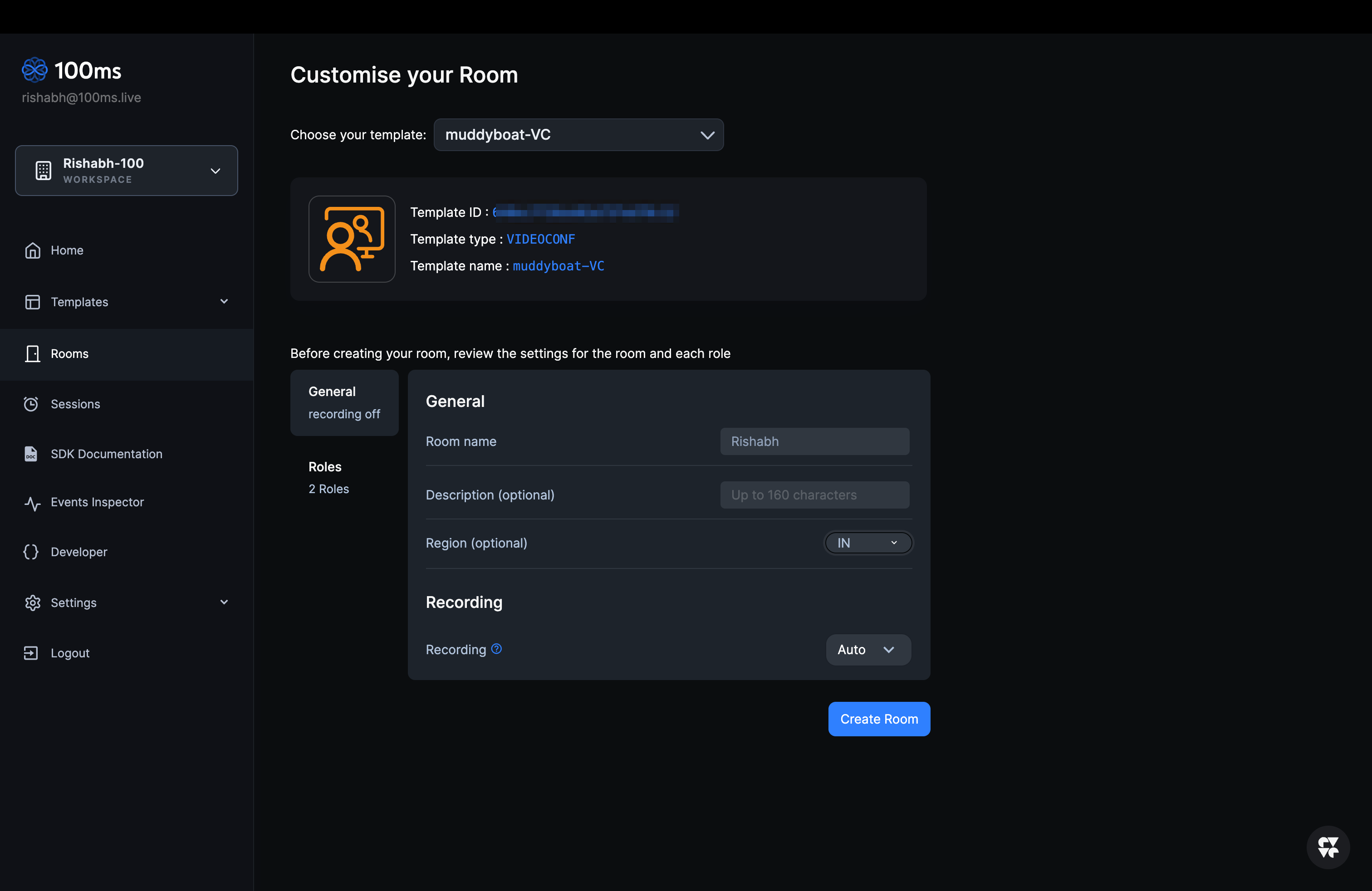Click the blue muddyboat-VC template name value
Screen dimensions: 1372x891
(558, 266)
